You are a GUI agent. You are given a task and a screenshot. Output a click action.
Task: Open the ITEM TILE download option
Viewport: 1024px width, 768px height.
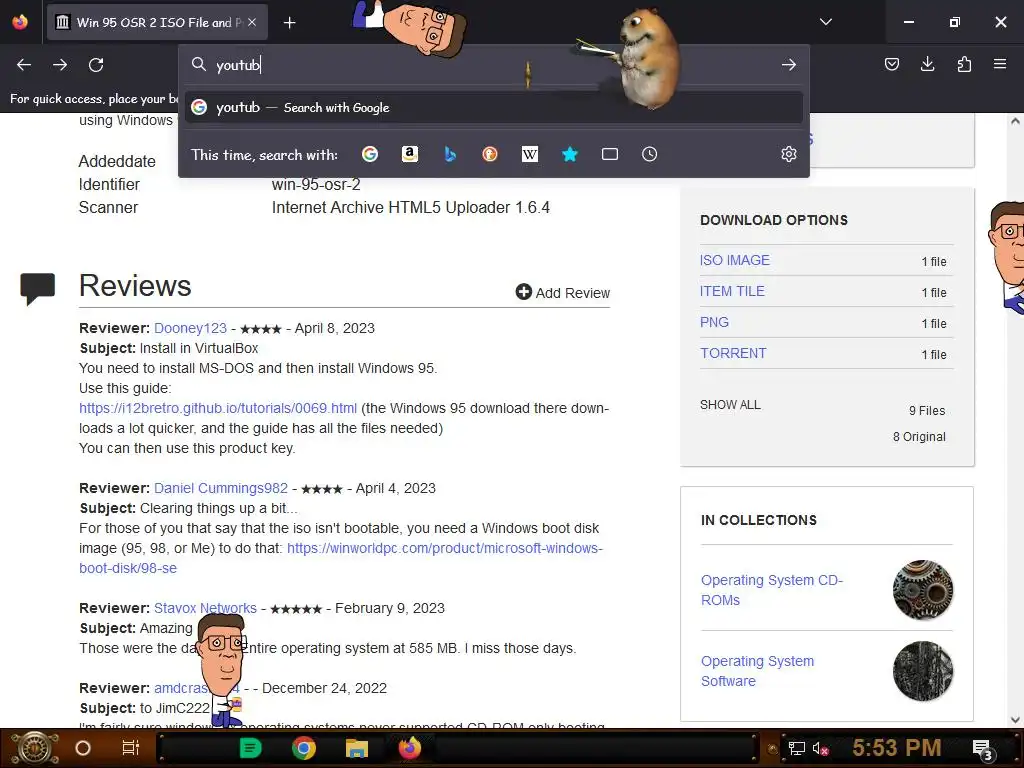pos(732,291)
